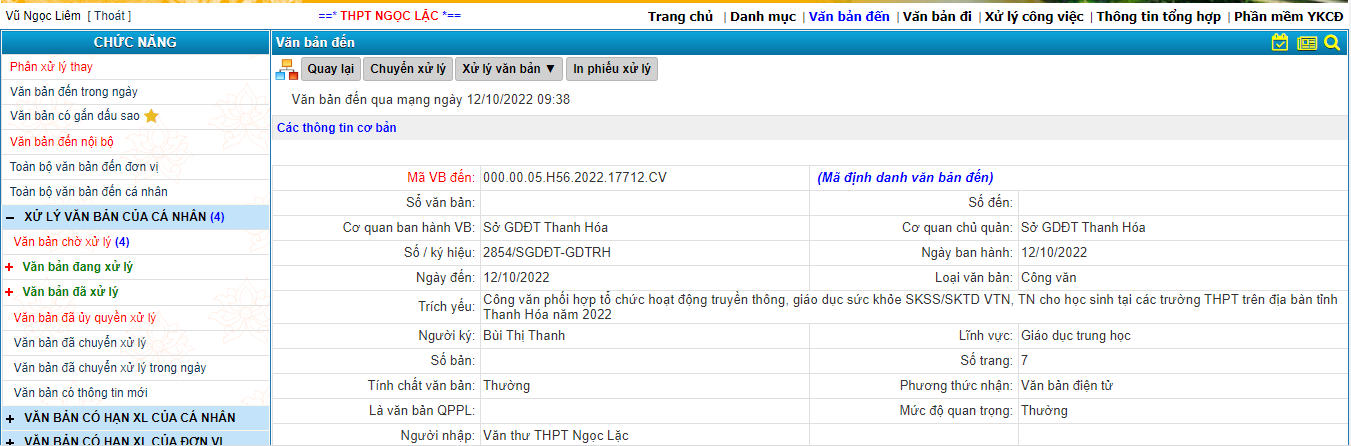Open the Xử lý văn bản dropdown
1351x446 pixels.
[508, 69]
